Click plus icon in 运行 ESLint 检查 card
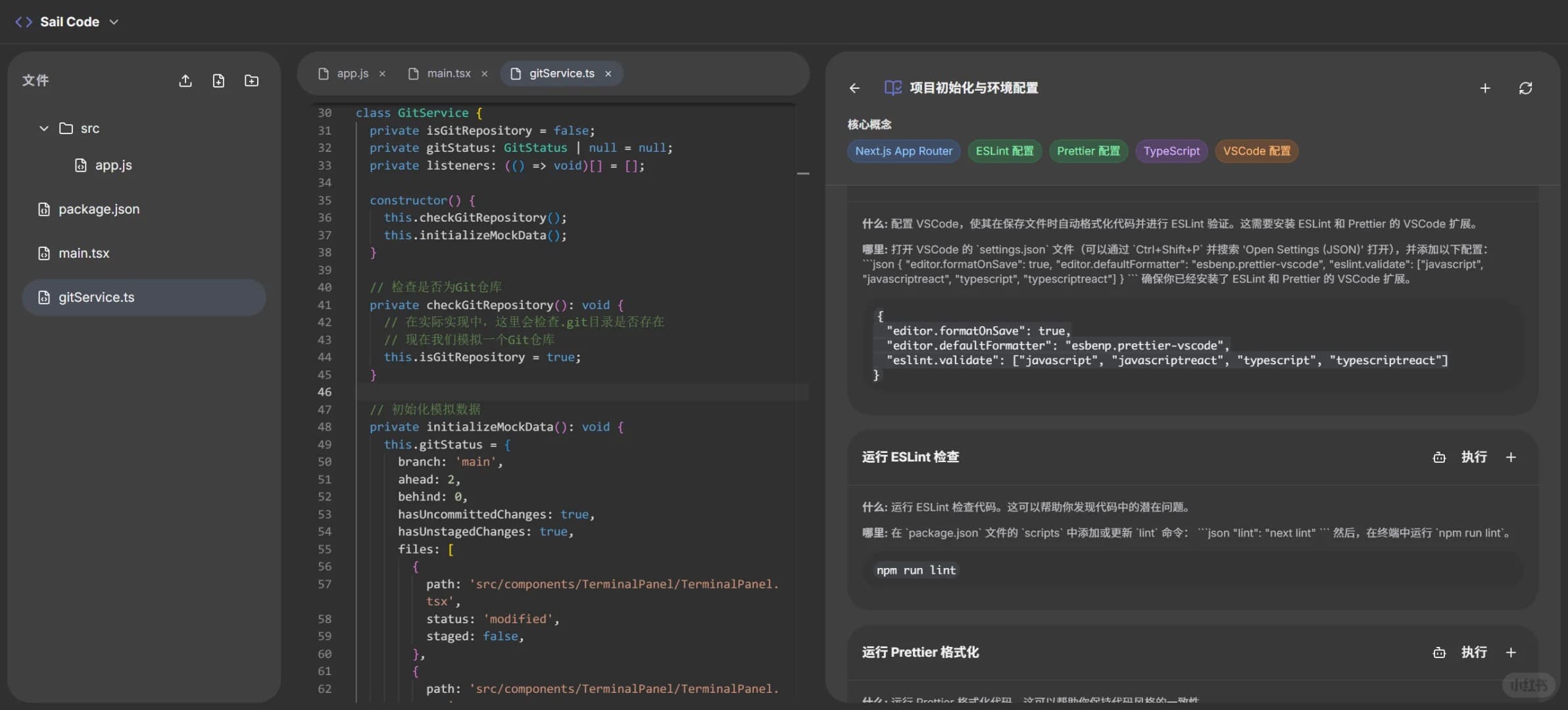Image resolution: width=1568 pixels, height=710 pixels. coord(1511,458)
